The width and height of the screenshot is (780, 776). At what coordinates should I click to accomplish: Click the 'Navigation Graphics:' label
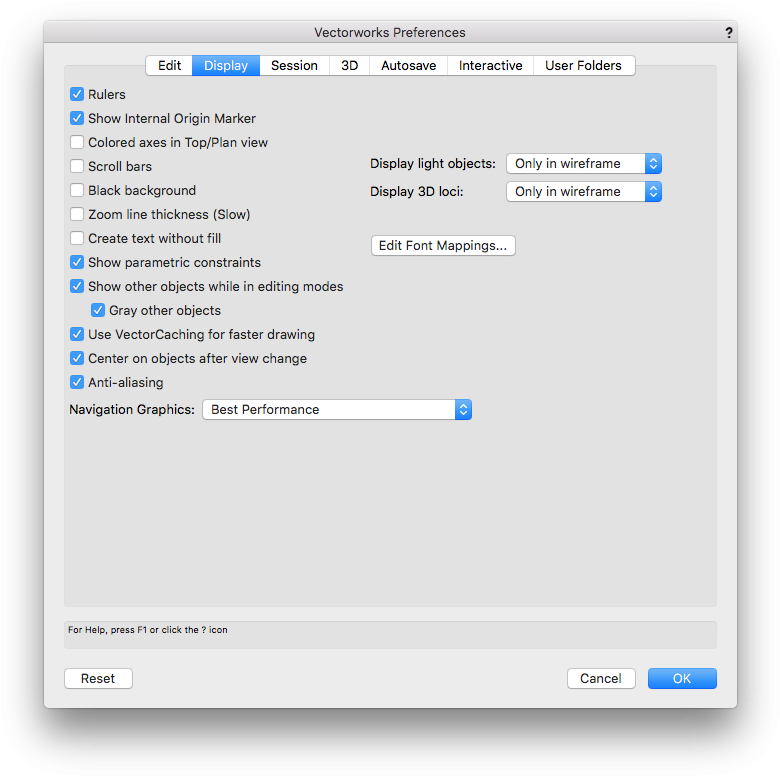(x=132, y=409)
